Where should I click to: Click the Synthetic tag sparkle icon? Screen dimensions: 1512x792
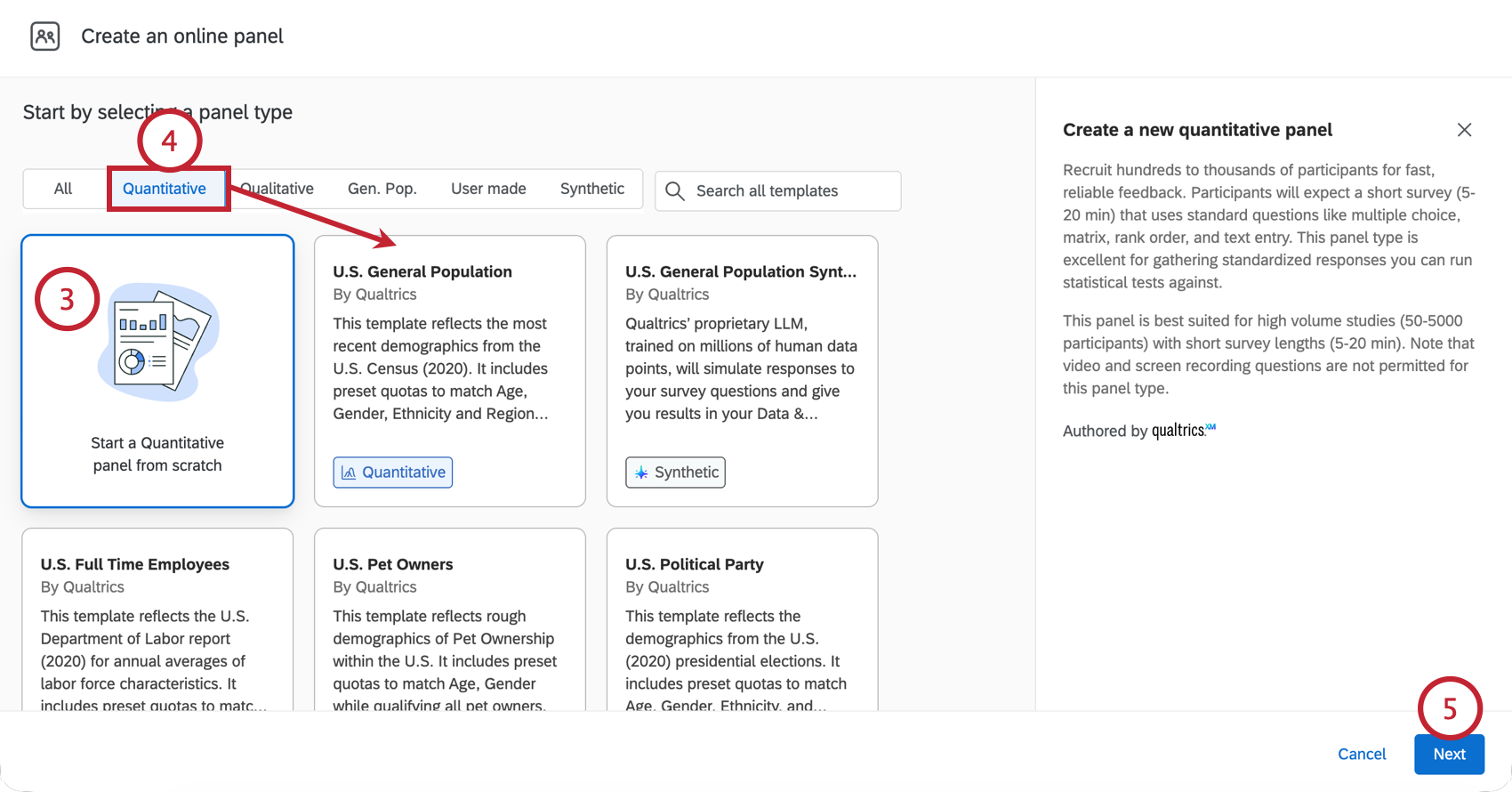pos(641,473)
